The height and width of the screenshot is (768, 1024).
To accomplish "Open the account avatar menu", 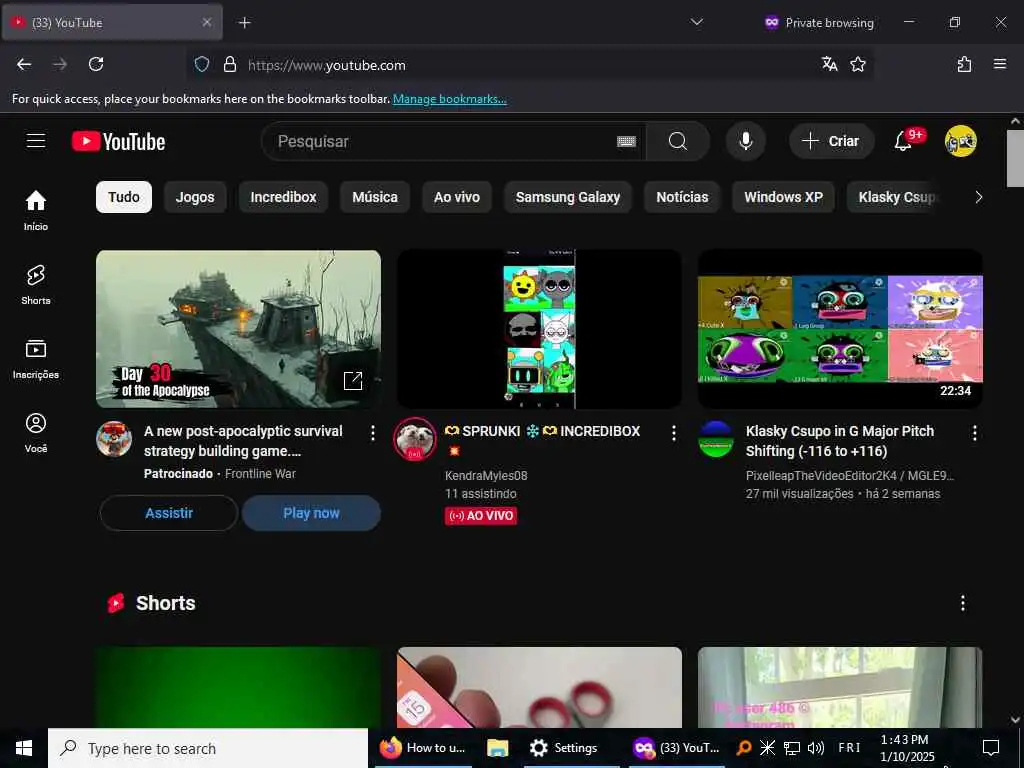I will tap(961, 141).
